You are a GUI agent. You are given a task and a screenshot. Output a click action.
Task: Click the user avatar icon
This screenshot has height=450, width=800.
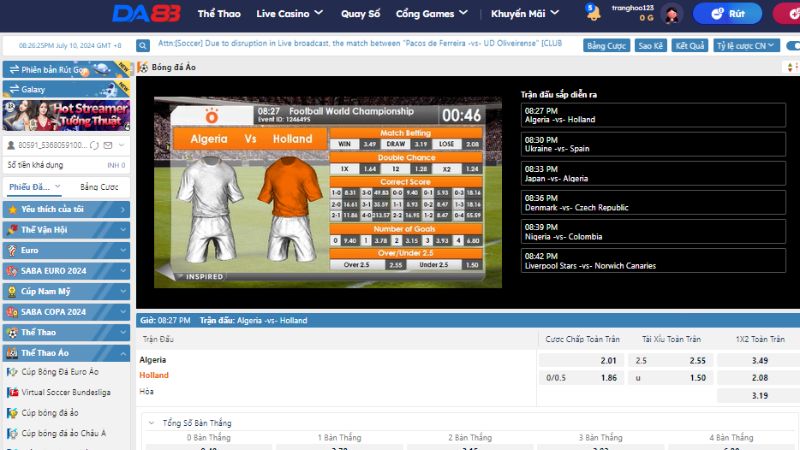(672, 14)
